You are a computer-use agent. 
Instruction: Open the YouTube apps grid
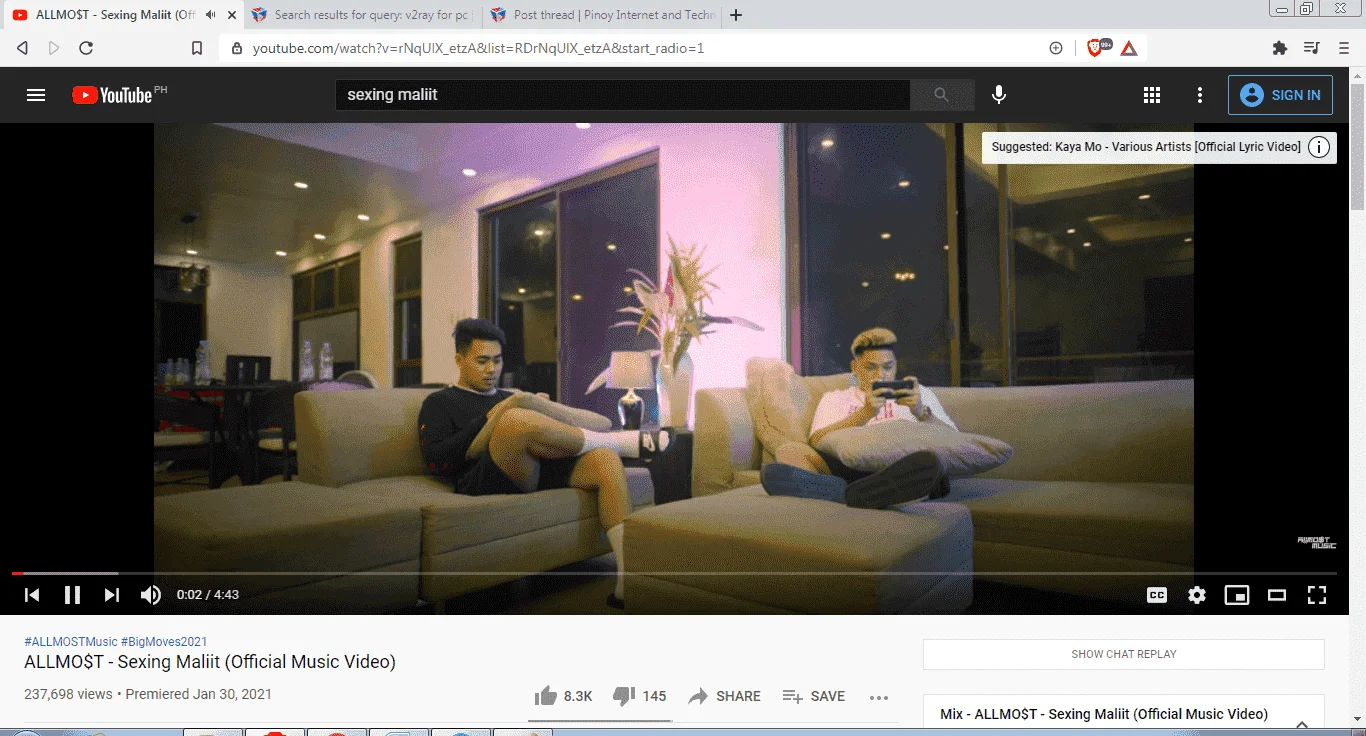point(1152,95)
